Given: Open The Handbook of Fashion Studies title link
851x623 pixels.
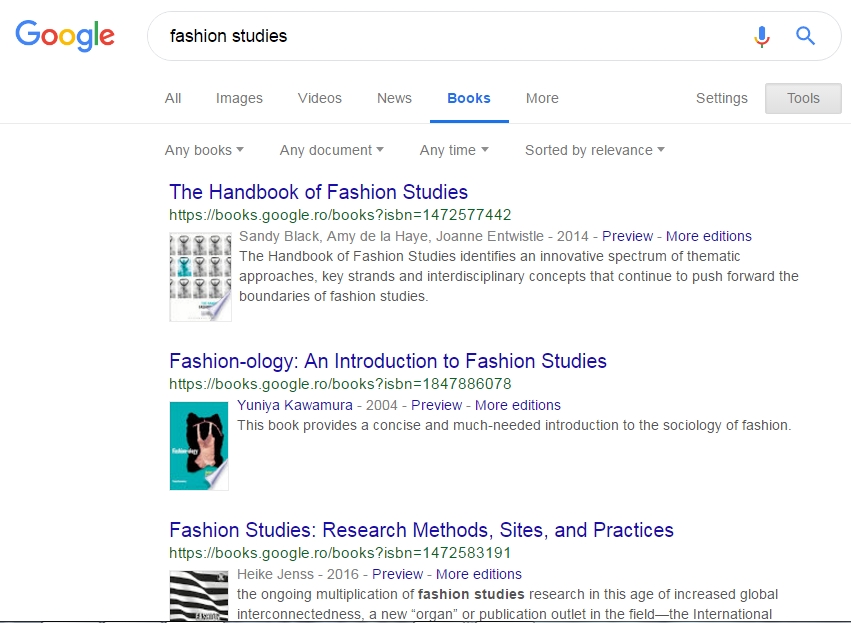Looking at the screenshot, I should [318, 192].
